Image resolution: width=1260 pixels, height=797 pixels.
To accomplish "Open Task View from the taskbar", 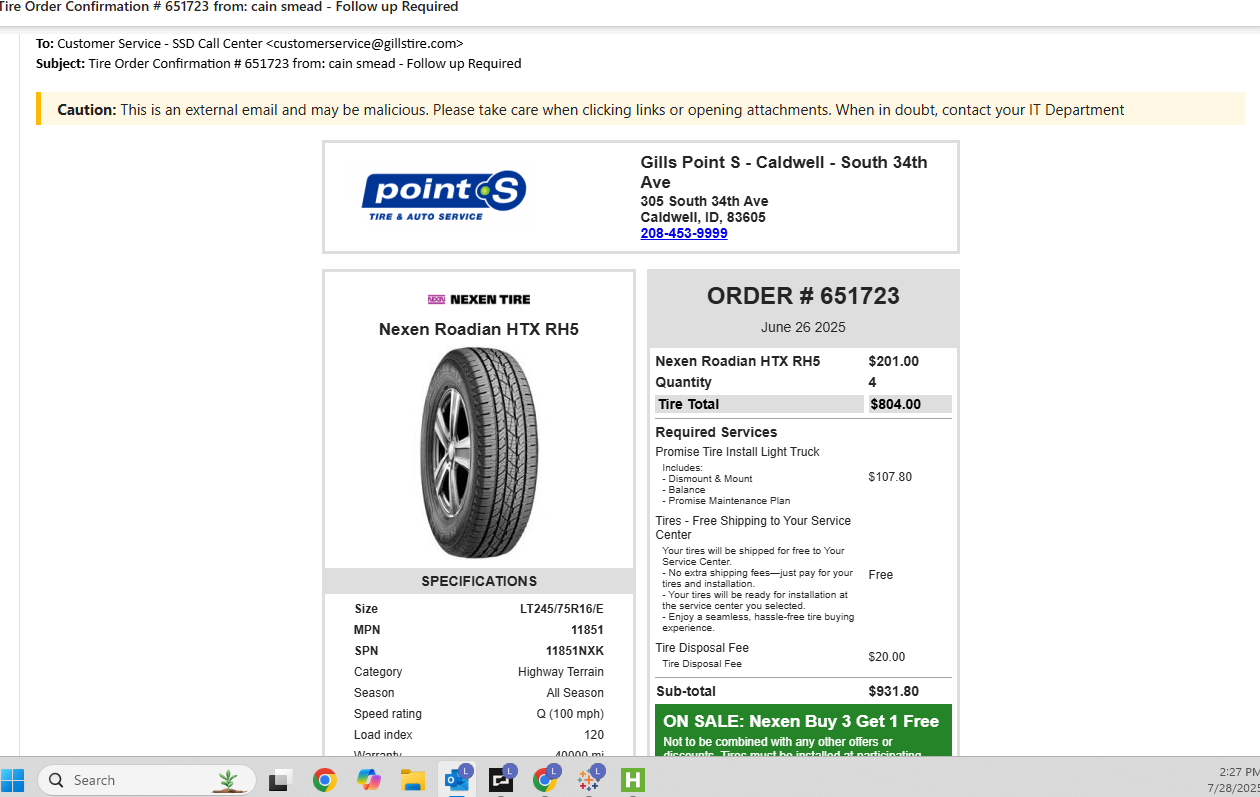I will pos(279,780).
